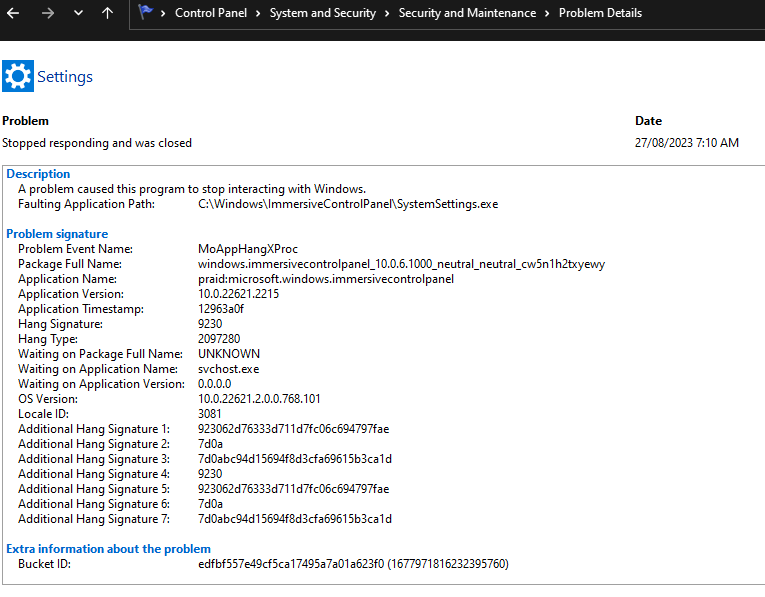This screenshot has width=765, height=597.
Task: Click 'Extra information about the problem' heading
Action: (108, 549)
